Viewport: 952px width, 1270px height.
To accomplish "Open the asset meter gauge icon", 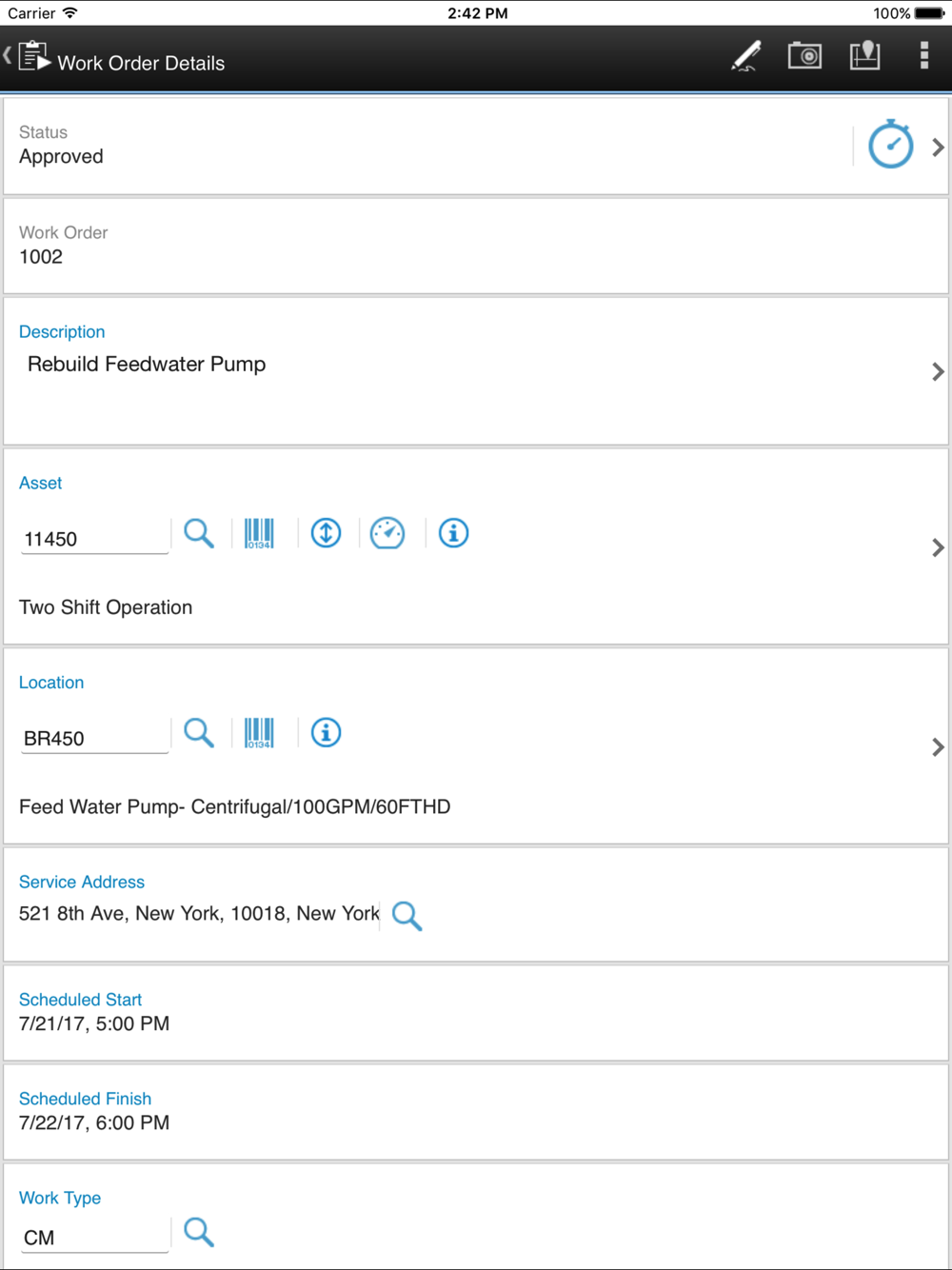I will pos(387,533).
